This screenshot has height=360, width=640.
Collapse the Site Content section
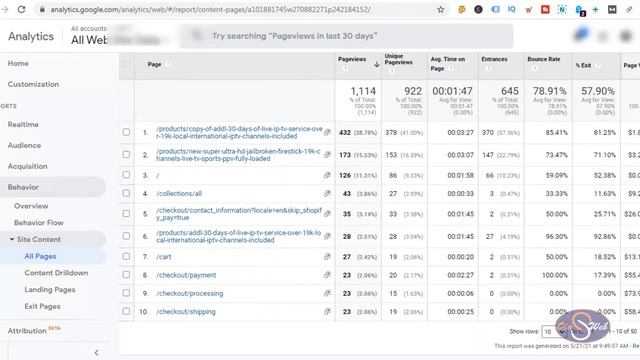click(12, 239)
